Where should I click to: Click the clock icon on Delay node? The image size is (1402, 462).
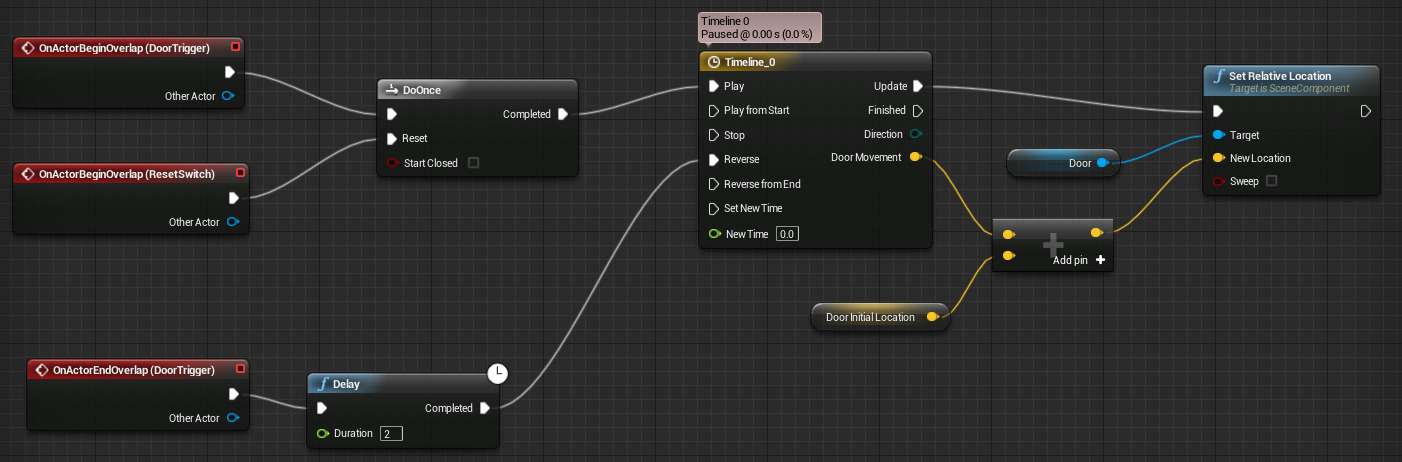[x=497, y=374]
